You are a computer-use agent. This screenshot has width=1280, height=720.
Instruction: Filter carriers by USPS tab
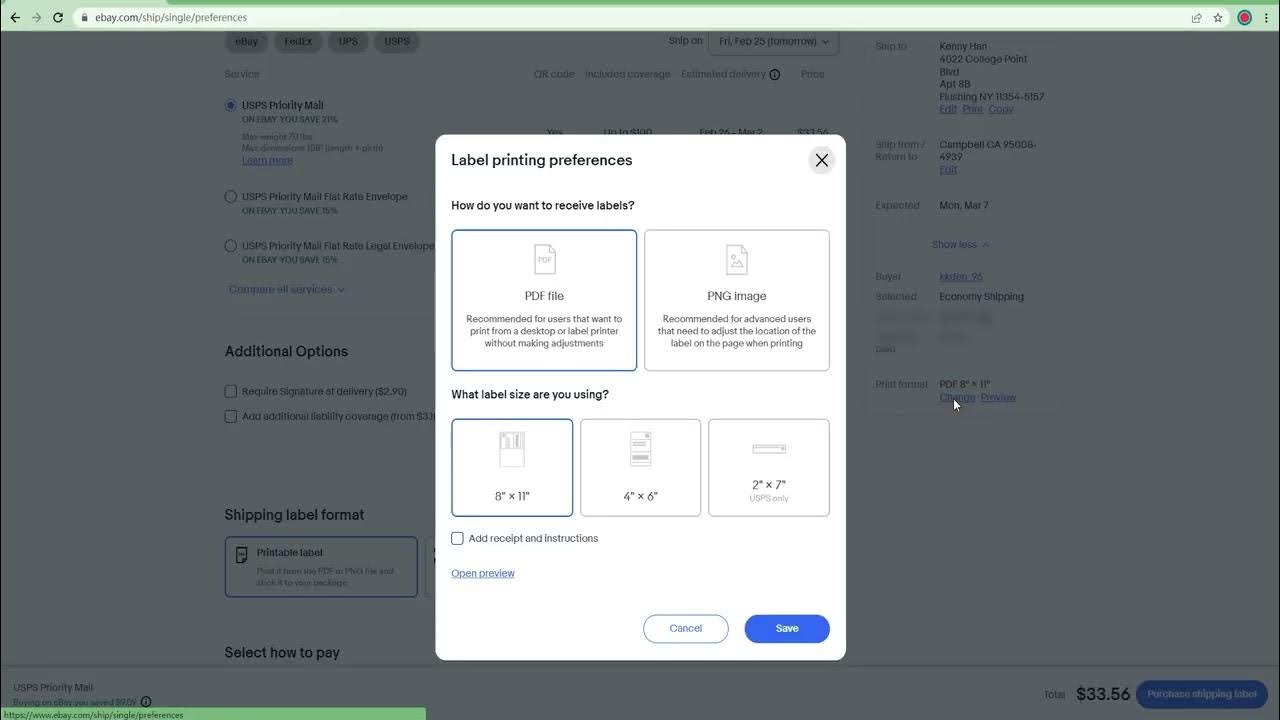click(397, 41)
